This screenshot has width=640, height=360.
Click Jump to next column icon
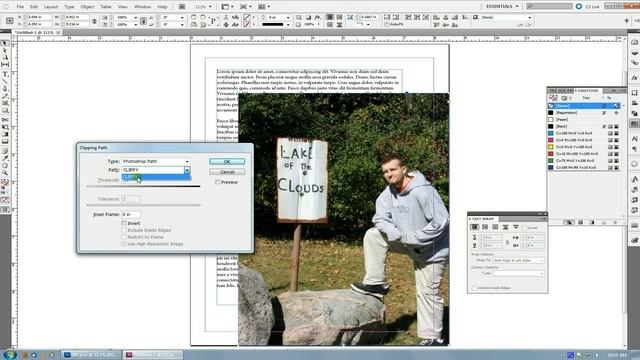[x=516, y=227]
